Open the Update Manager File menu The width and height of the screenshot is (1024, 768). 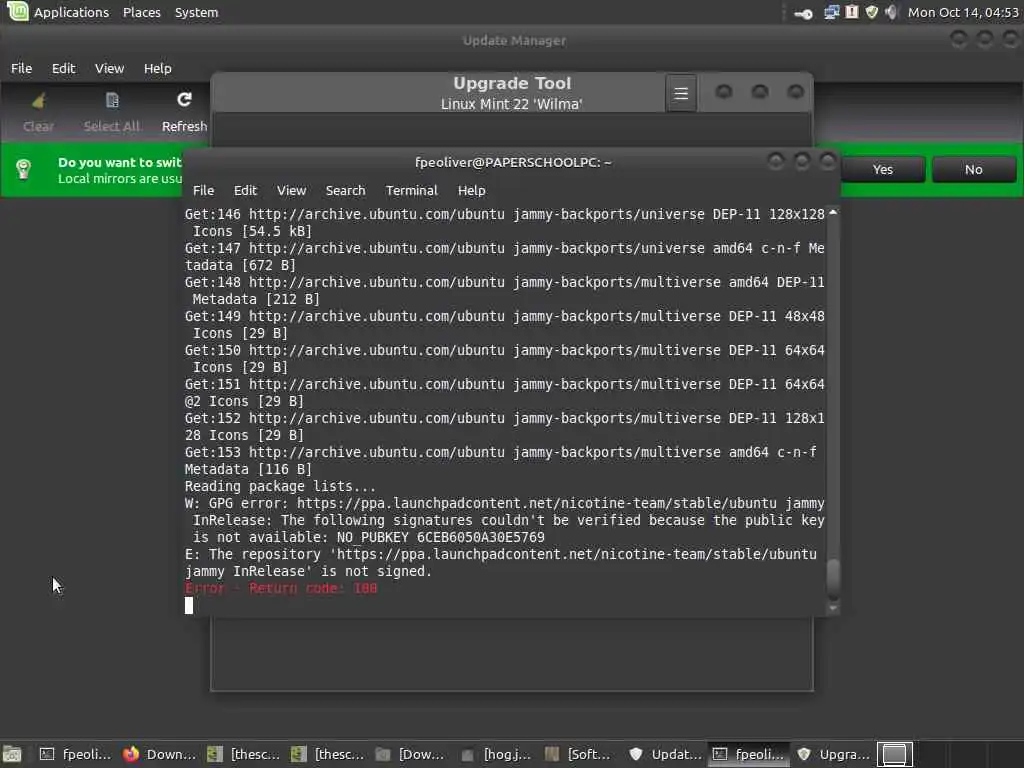(x=22, y=69)
